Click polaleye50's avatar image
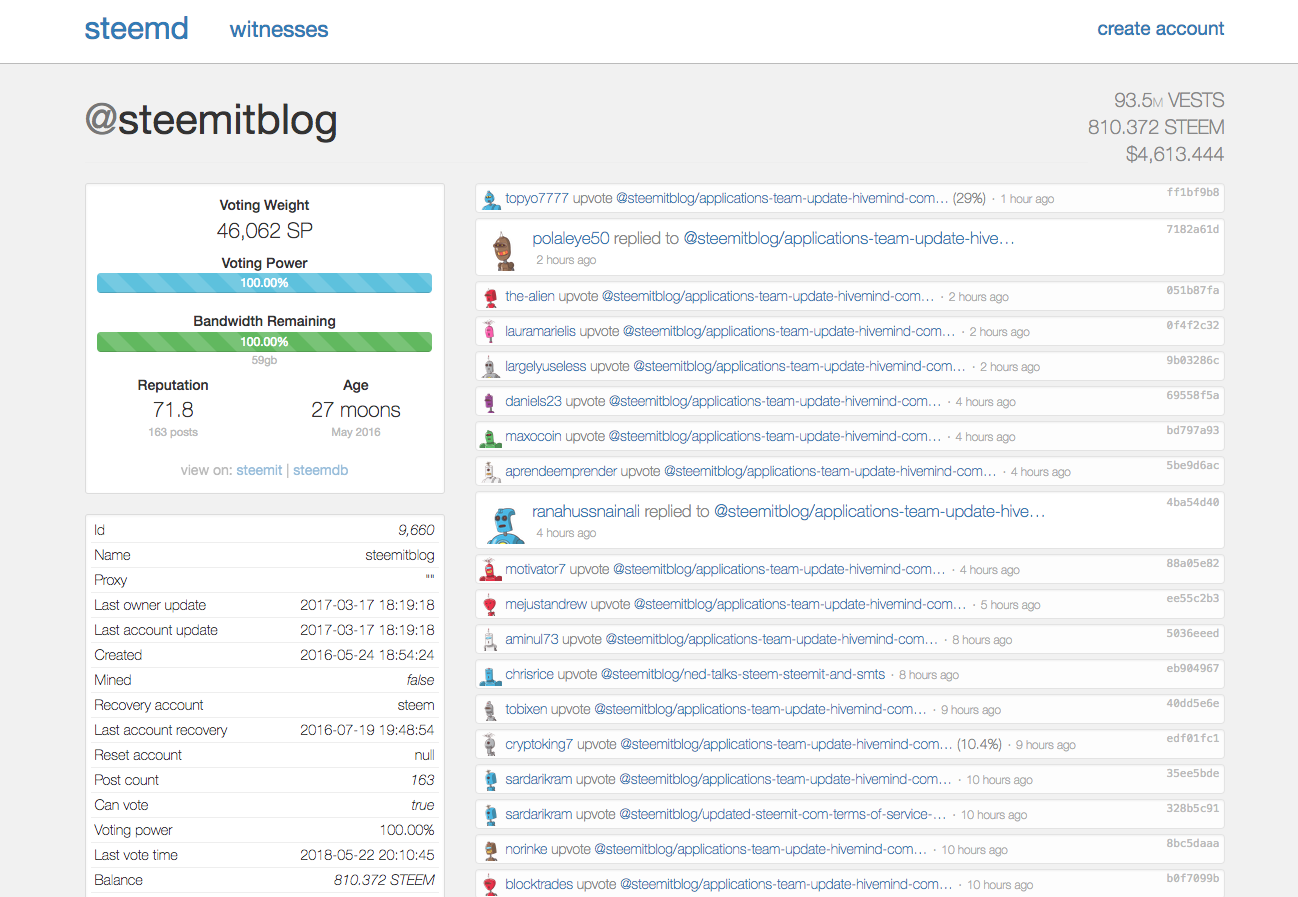This screenshot has width=1298, height=897. pos(505,249)
